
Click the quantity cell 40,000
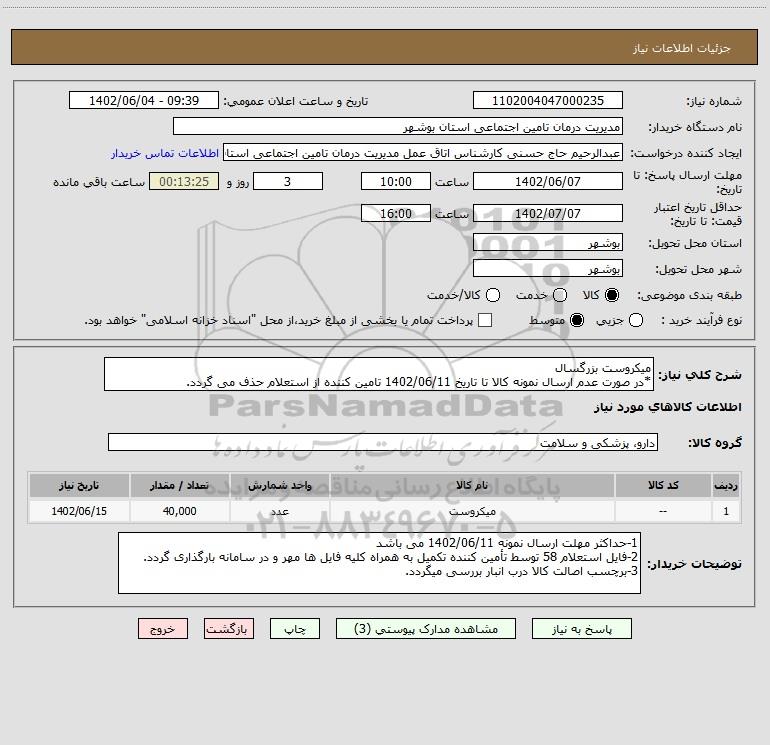tap(179, 511)
